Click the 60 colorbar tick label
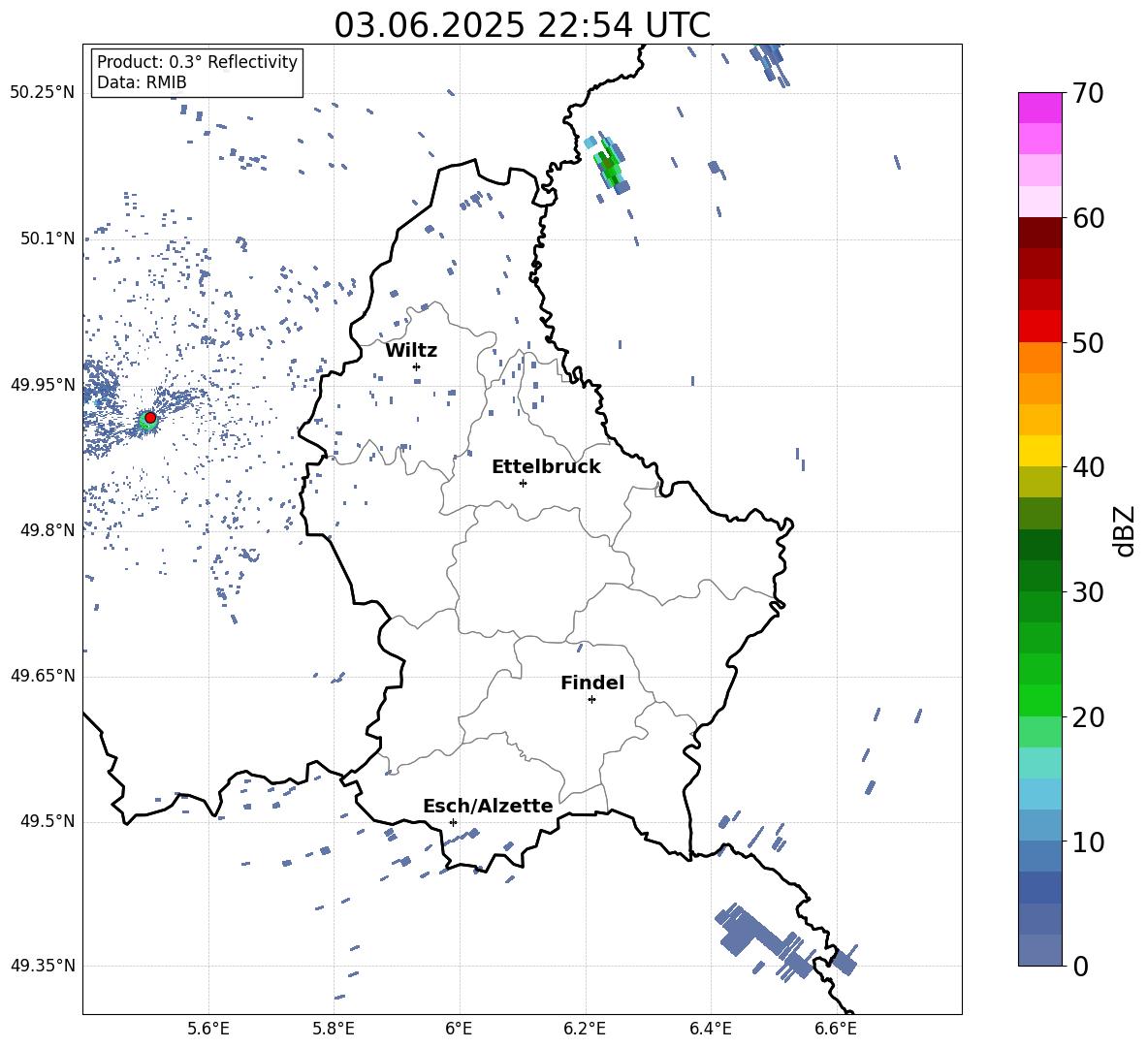Image resolution: width=1148 pixels, height=1048 pixels. (1089, 217)
